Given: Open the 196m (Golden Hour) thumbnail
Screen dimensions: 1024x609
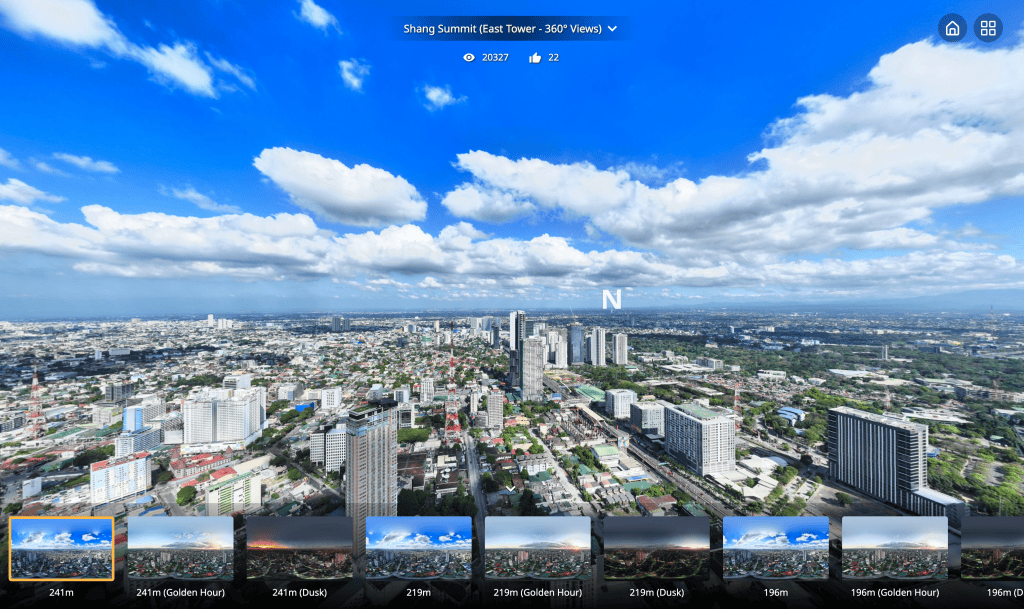Looking at the screenshot, I should click(894, 548).
